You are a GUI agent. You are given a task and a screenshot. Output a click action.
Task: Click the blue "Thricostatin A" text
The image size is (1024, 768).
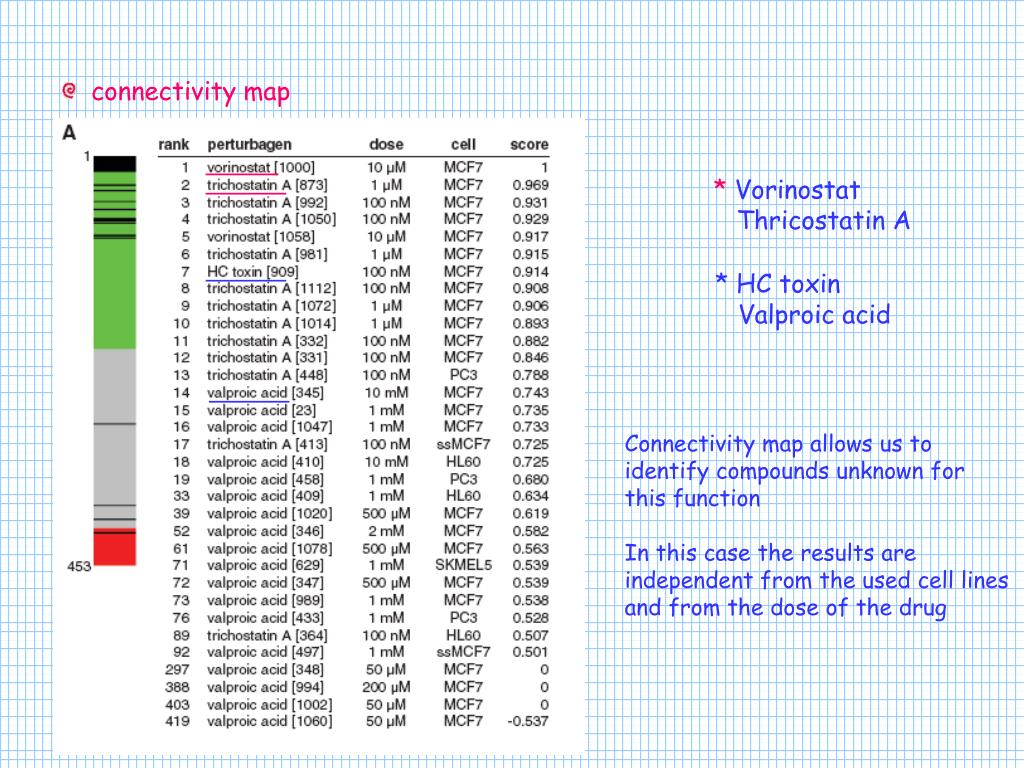(x=824, y=221)
